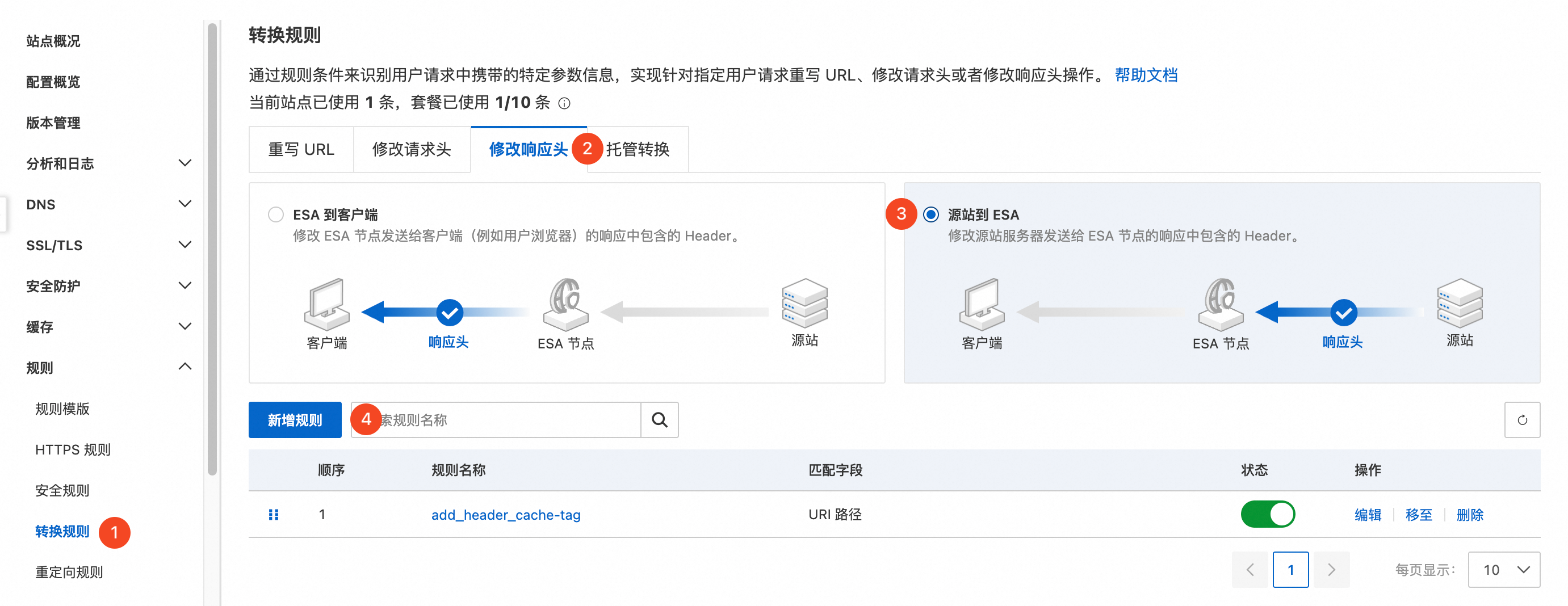The height and width of the screenshot is (606, 1568).
Task: Click the refresh icon button
Action: point(1522,420)
